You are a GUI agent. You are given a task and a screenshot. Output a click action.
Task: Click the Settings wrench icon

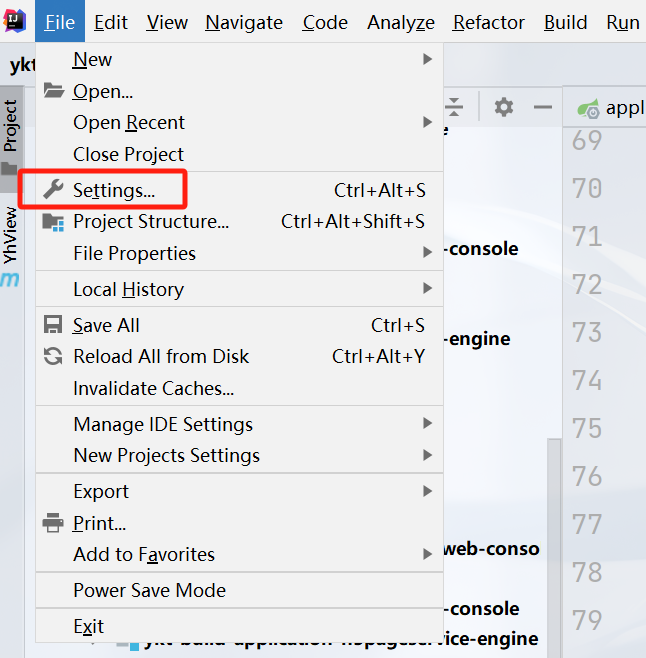54,190
